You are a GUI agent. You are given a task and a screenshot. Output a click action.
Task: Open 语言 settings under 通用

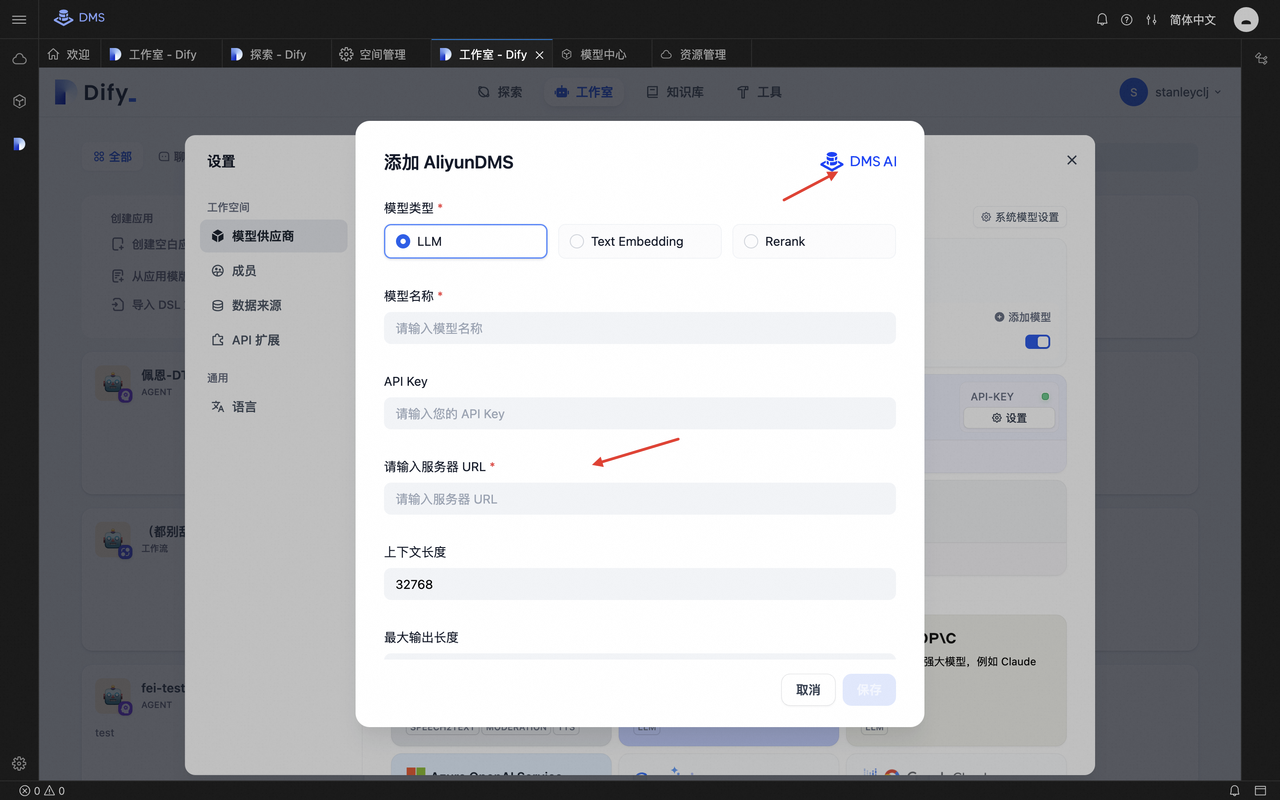click(245, 406)
